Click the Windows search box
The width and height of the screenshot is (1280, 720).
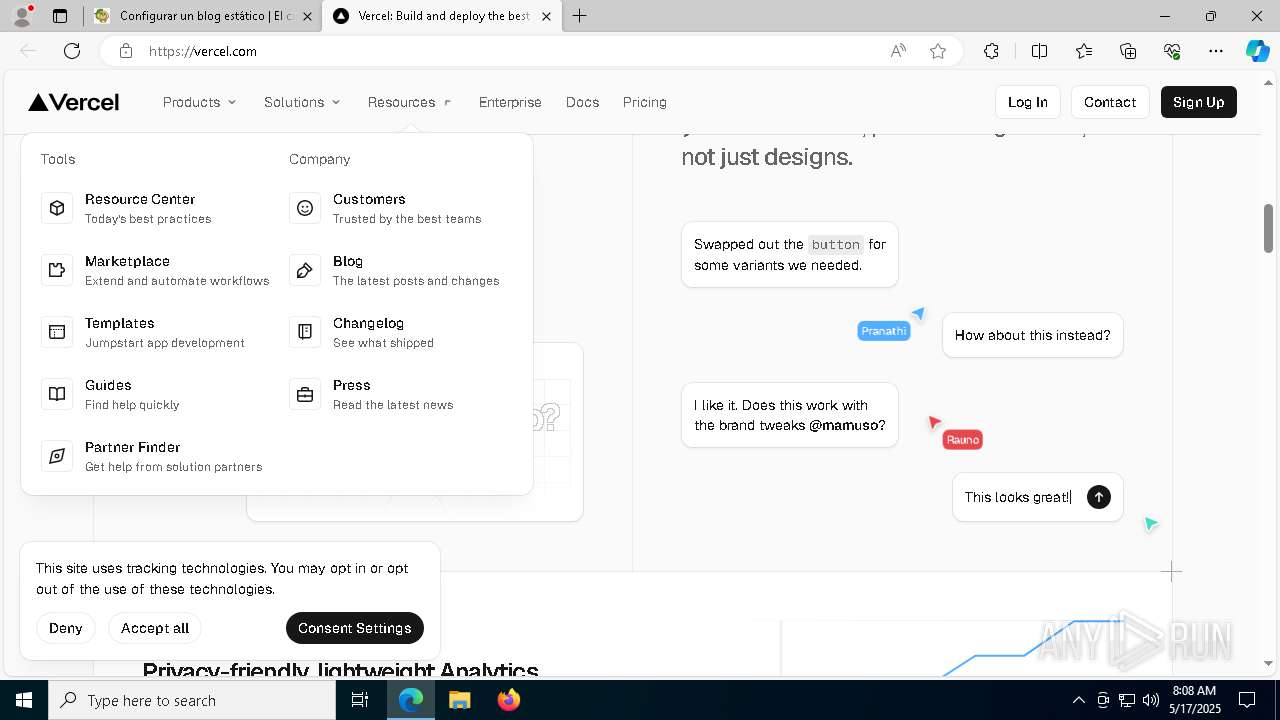coord(192,700)
